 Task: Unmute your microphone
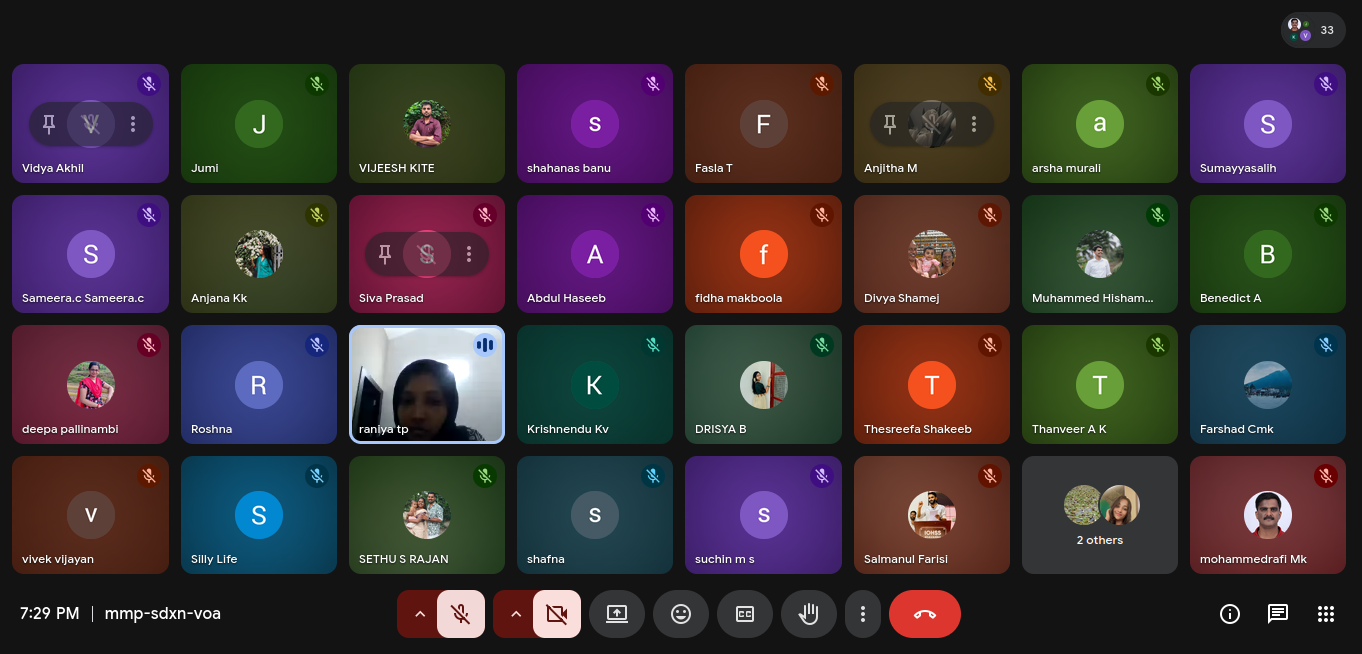pyautogui.click(x=461, y=614)
